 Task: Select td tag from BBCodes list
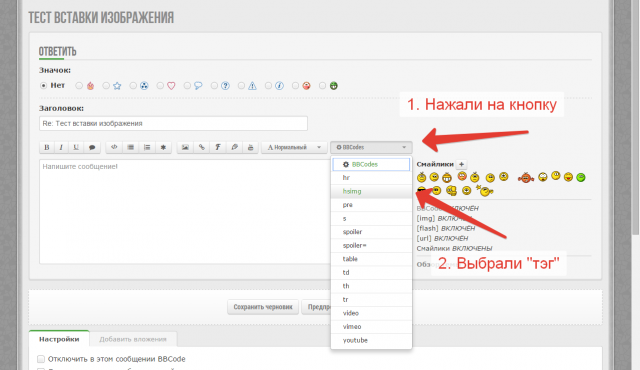pyautogui.click(x=371, y=273)
